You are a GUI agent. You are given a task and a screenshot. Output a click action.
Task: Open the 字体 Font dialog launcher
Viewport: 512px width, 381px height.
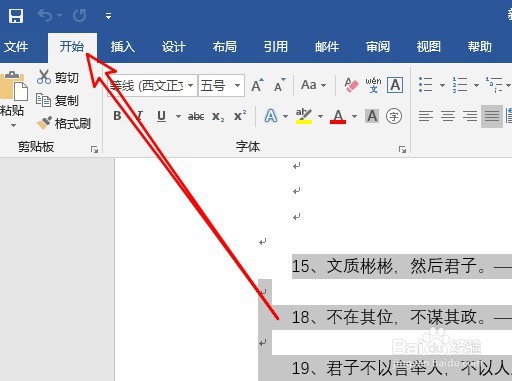(402, 150)
